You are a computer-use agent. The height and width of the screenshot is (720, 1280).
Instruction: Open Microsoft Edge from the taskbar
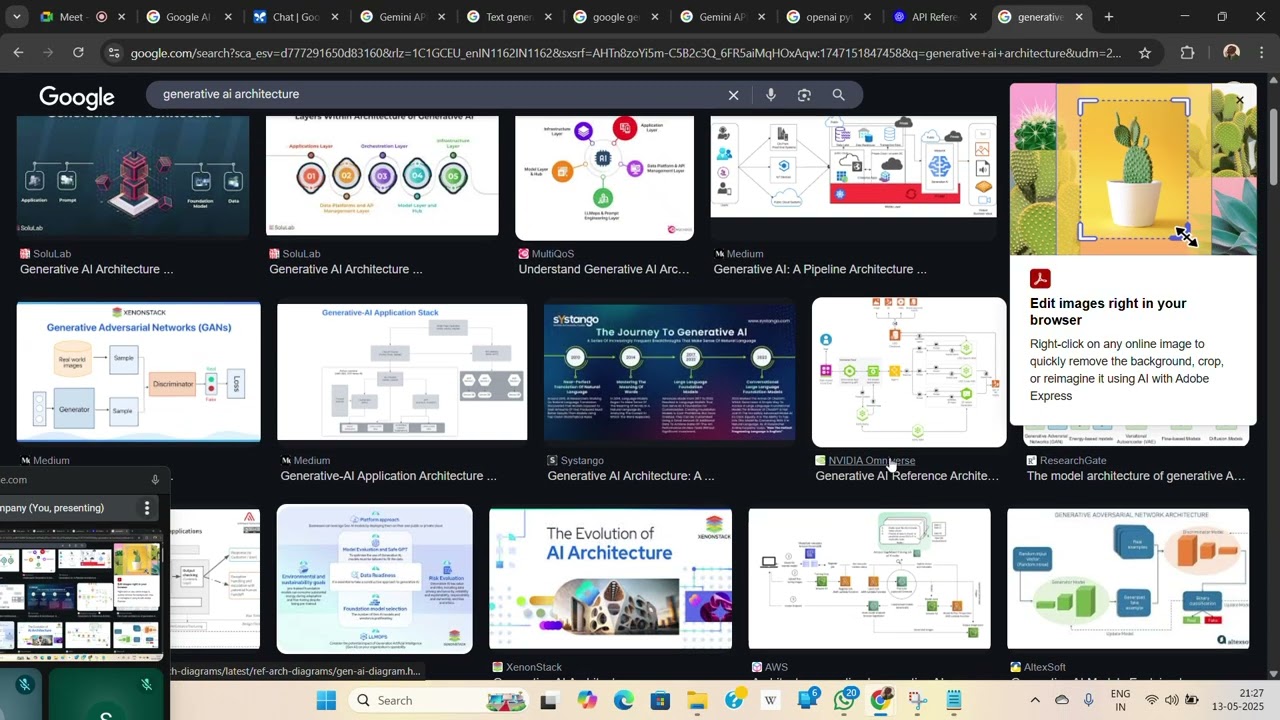coord(623,700)
